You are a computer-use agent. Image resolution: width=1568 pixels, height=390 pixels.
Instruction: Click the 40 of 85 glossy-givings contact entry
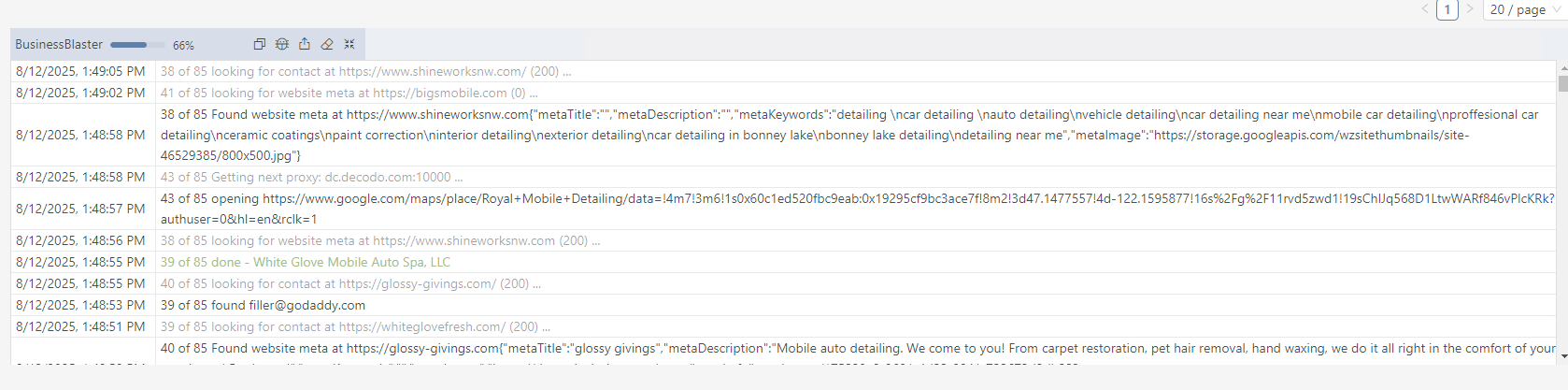coord(350,283)
